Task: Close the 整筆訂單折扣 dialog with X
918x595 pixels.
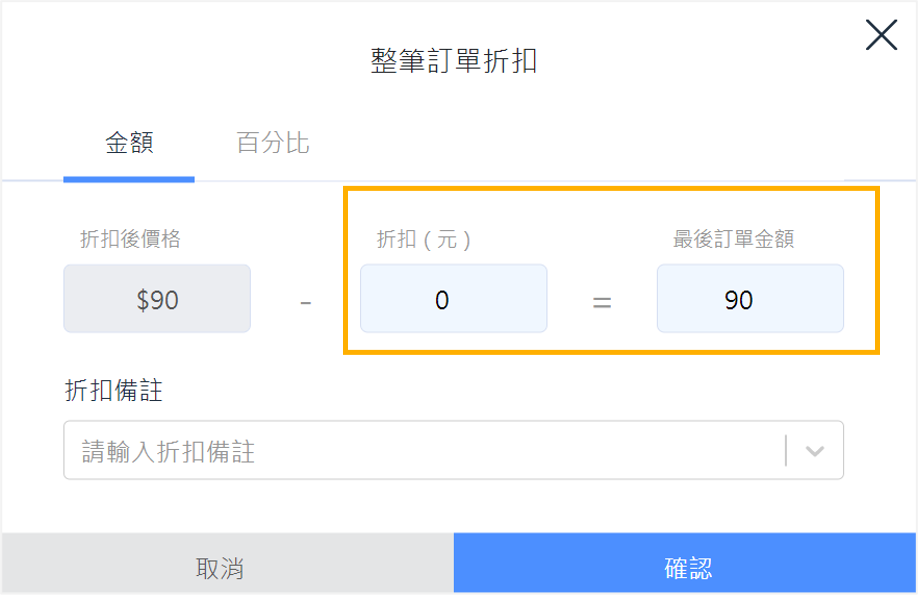Action: [881, 35]
